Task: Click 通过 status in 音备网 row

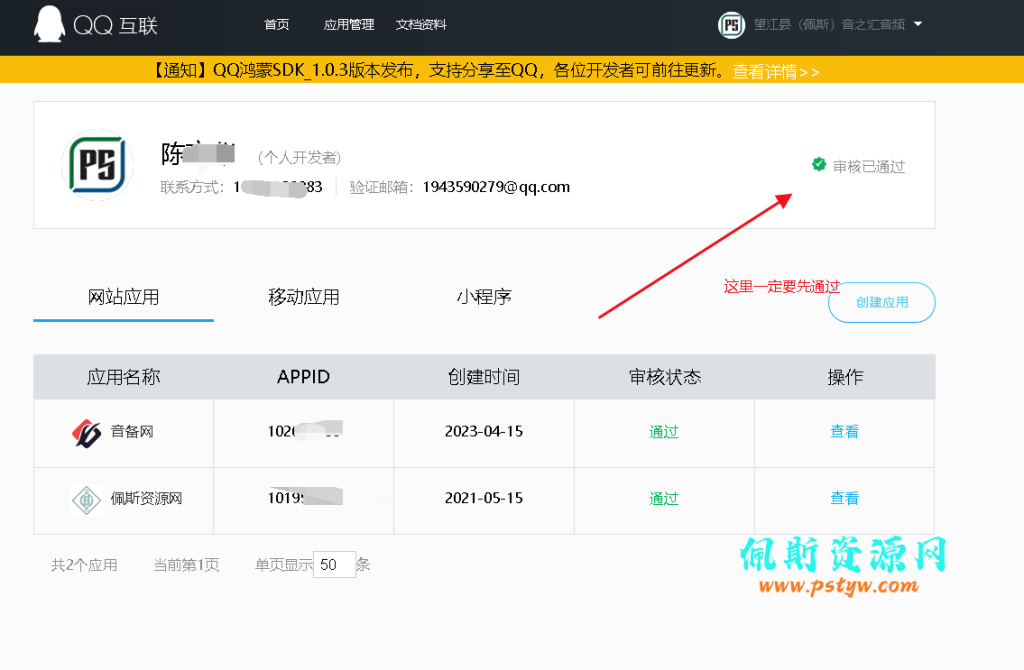Action: click(x=664, y=432)
